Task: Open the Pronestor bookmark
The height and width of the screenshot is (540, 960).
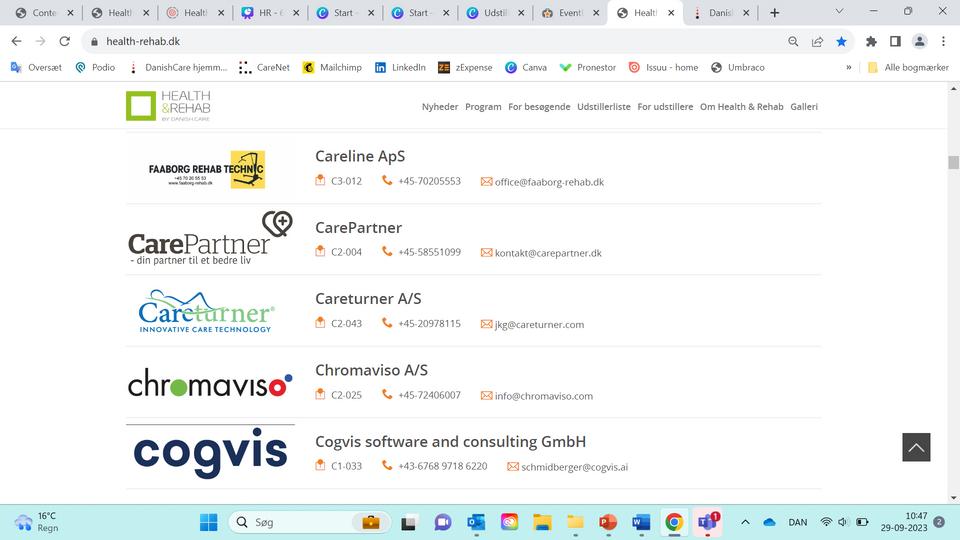Action: [588, 67]
